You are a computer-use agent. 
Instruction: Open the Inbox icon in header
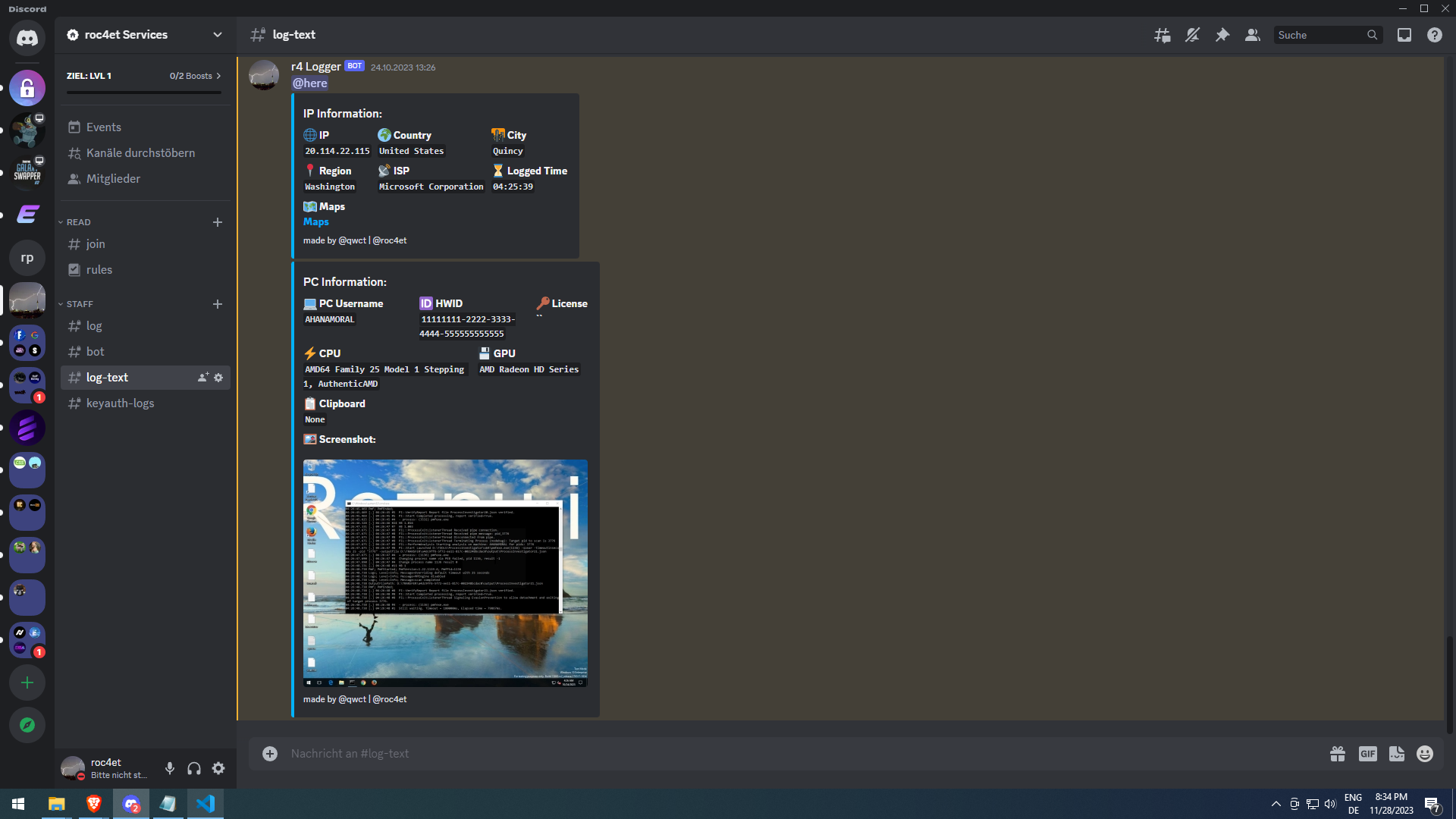pos(1404,35)
